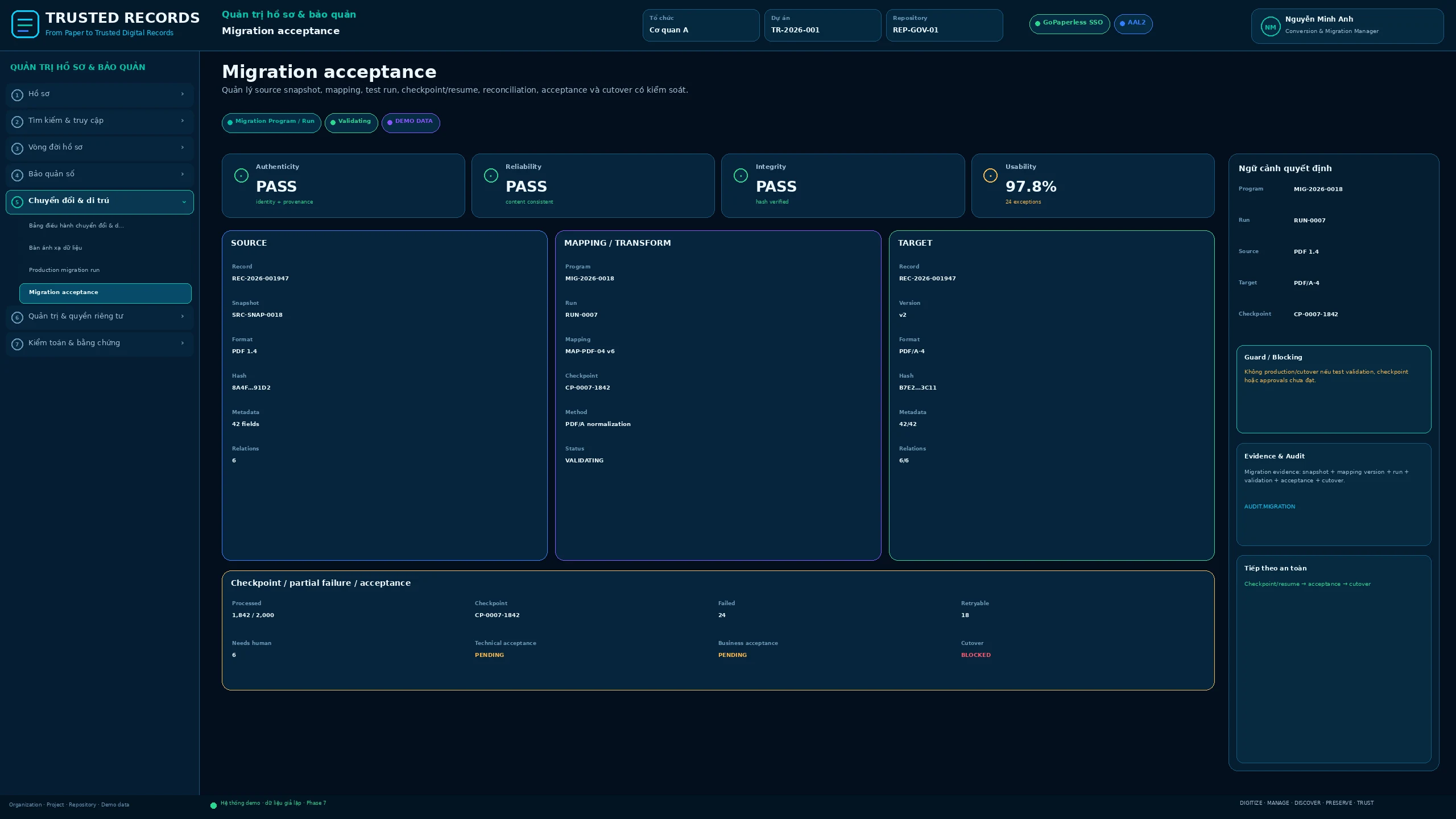This screenshot has height=819, width=1456.
Task: Click the green status dot in footer
Action: point(213,805)
